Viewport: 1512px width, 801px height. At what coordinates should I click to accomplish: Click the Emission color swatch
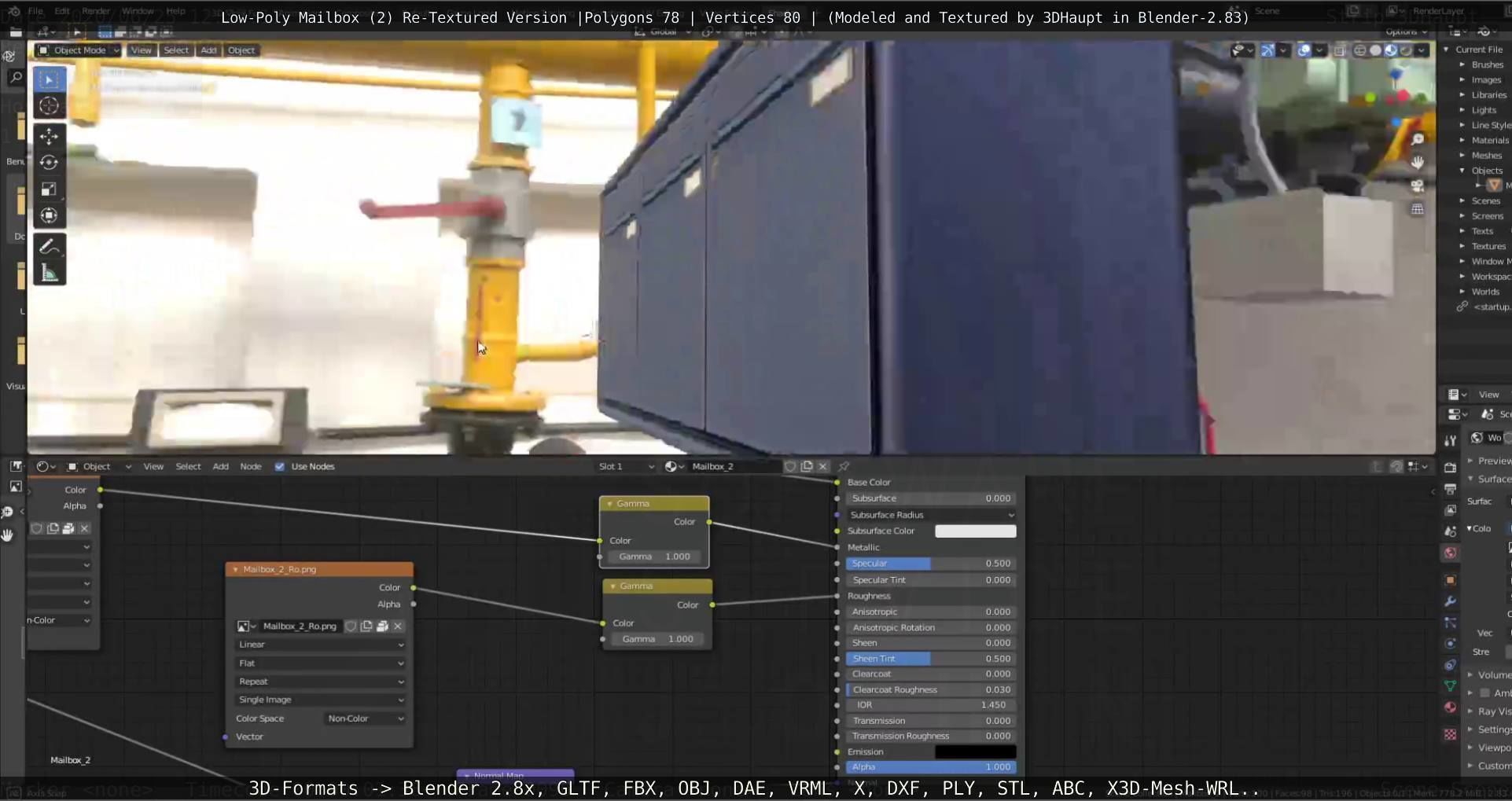tap(975, 752)
